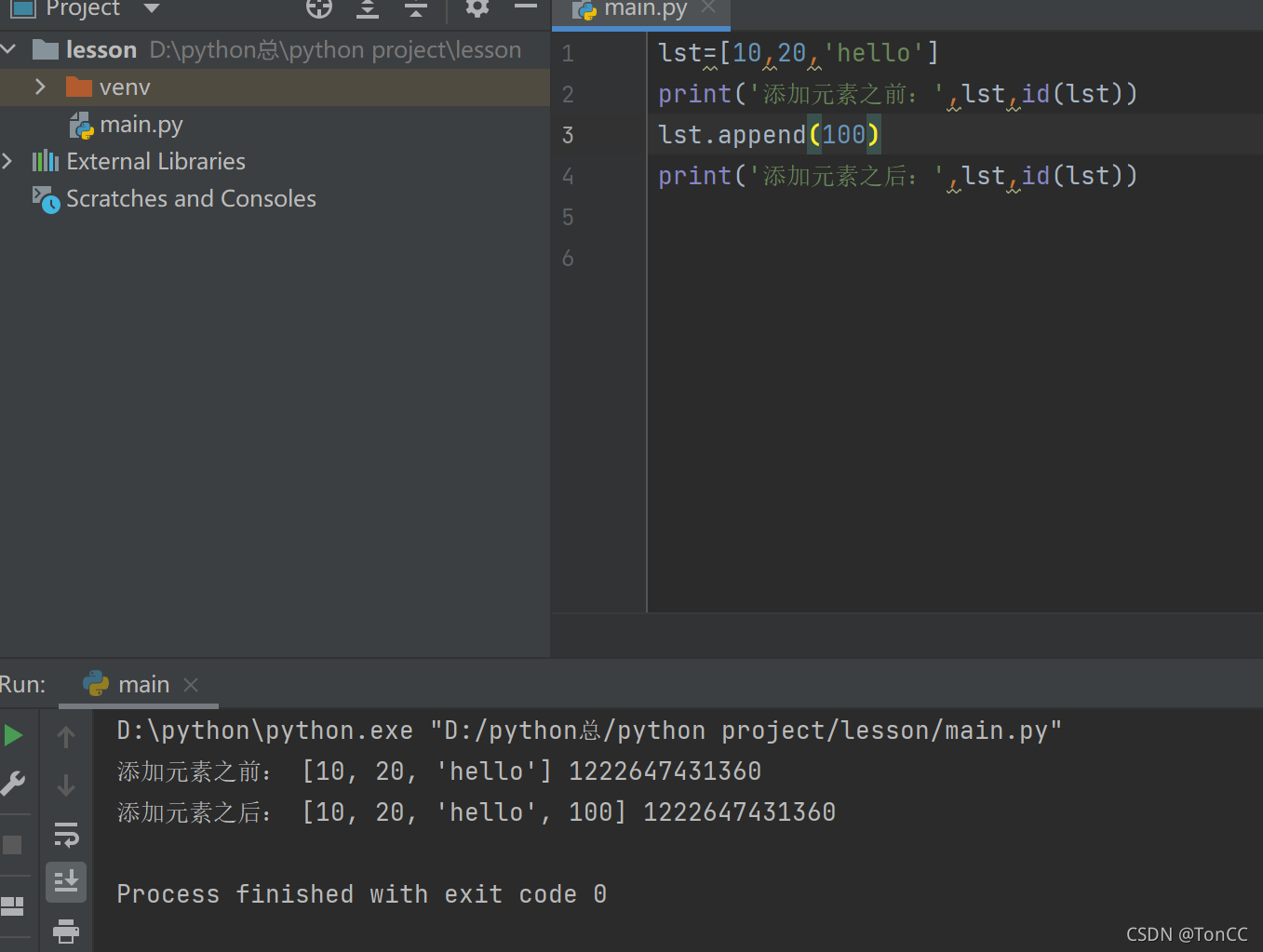Click the Scratches and Consoles icon
This screenshot has width=1263, height=952.
coord(46,199)
